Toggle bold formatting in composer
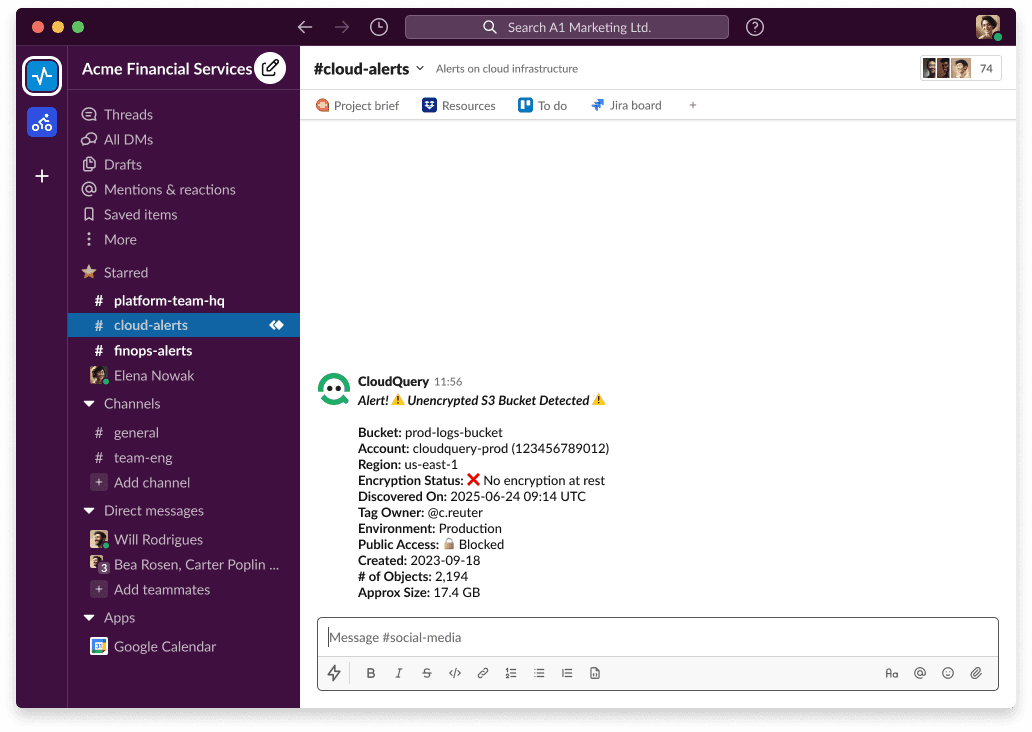Screen dimensions: 1032x732 tap(371, 673)
